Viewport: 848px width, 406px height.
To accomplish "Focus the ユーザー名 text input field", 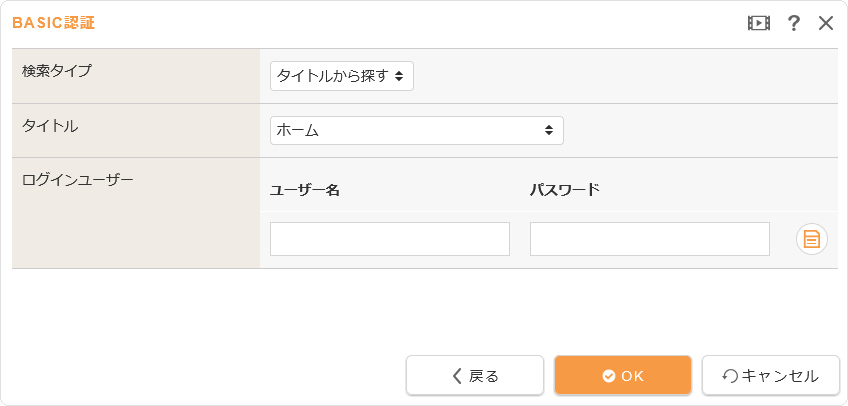I will tap(390, 239).
